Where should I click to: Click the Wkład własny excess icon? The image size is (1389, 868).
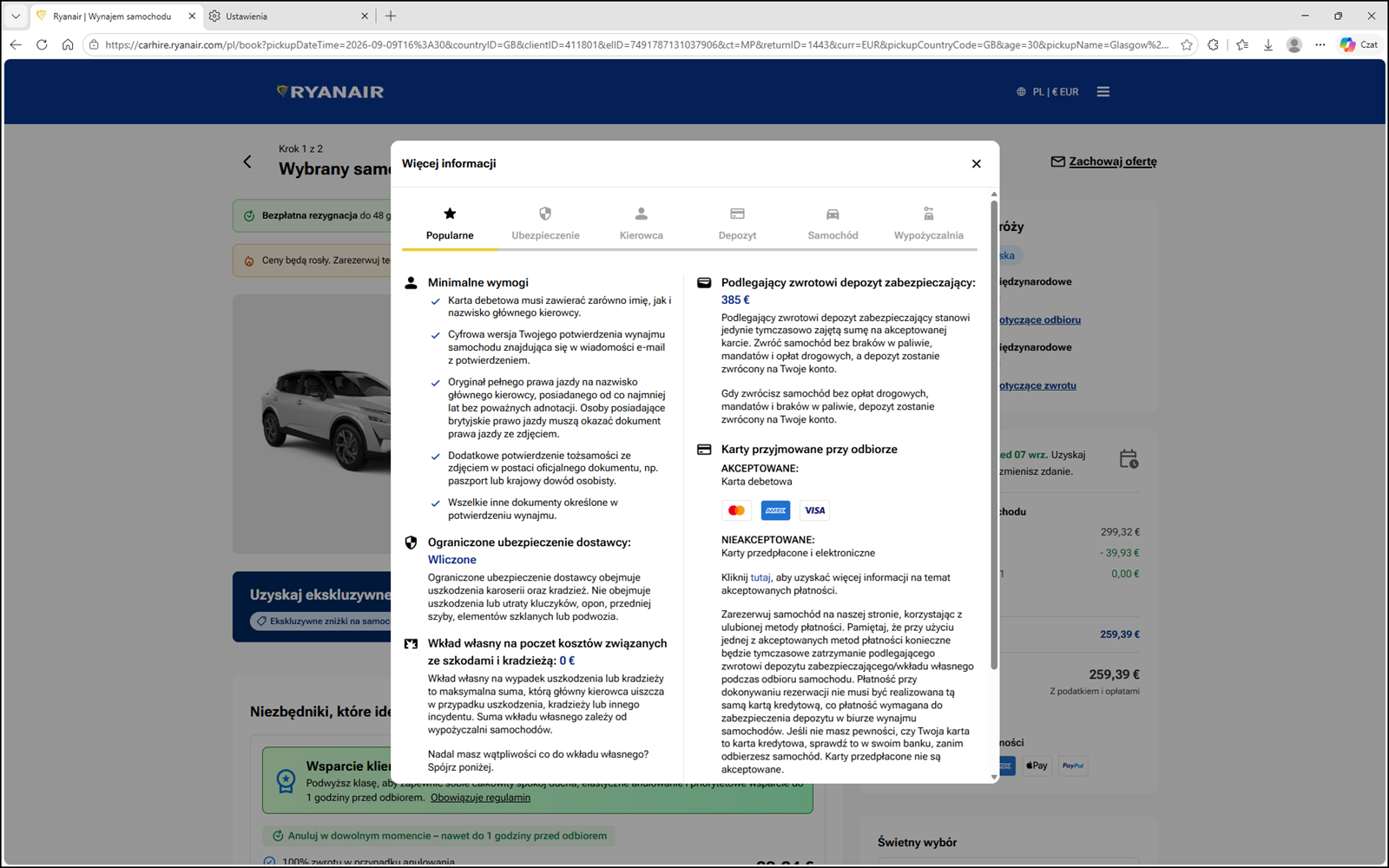click(411, 644)
